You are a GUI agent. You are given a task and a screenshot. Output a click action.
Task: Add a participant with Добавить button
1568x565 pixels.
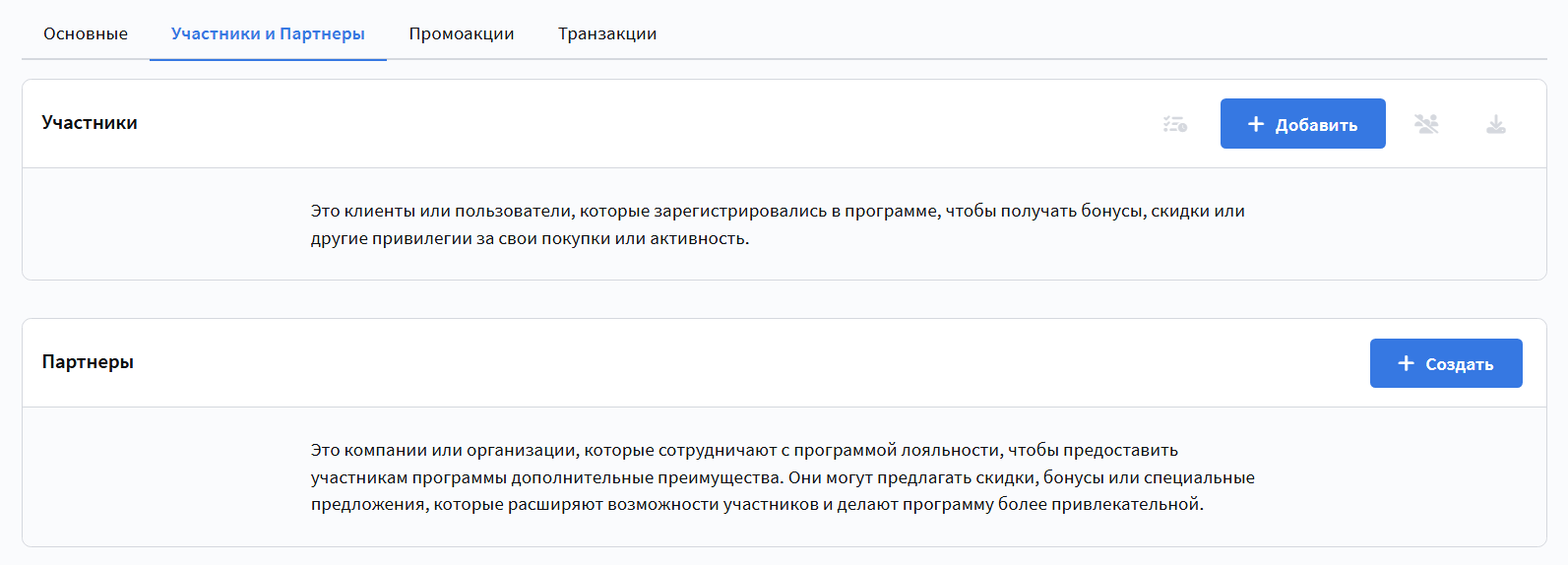point(1303,124)
